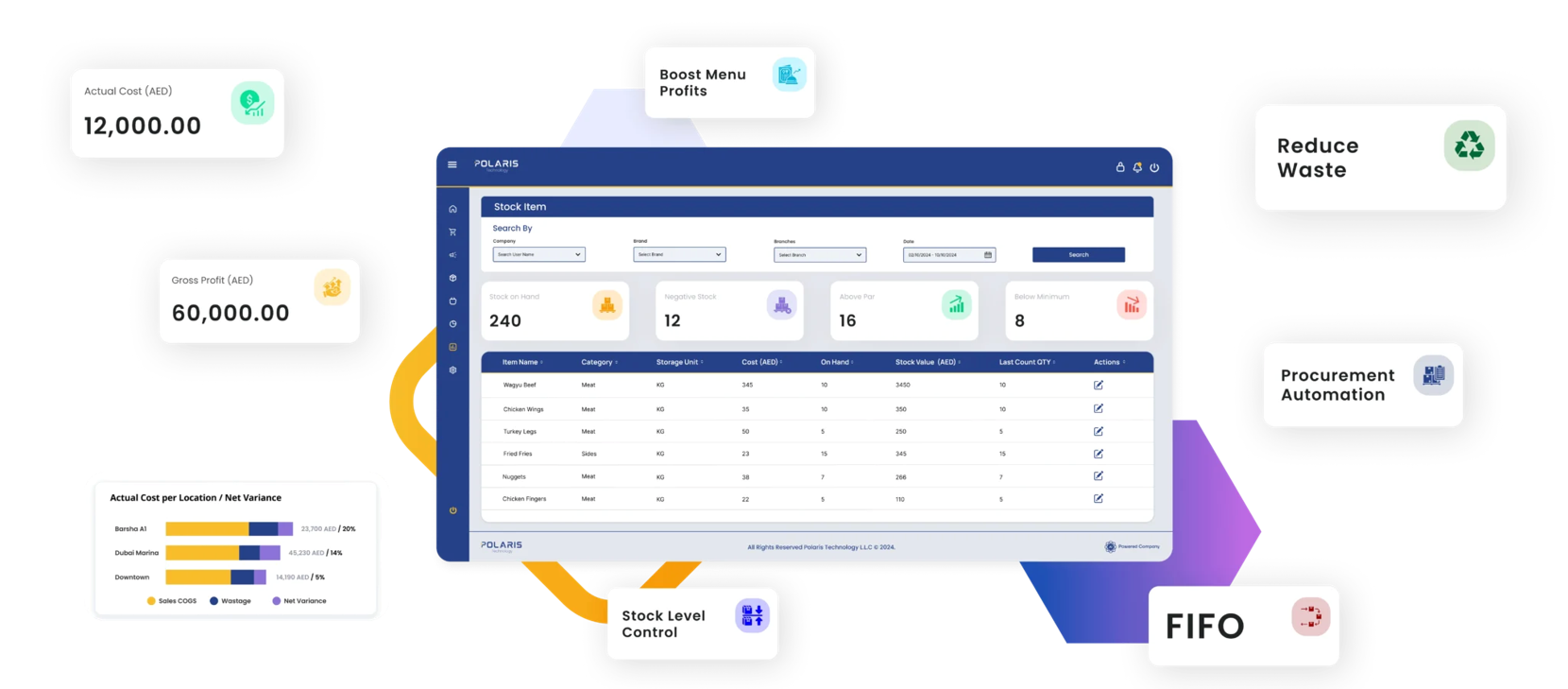Screen dimensions: 1568x689
Task: Open the shopping cart sidebar icon
Action: coord(452,232)
